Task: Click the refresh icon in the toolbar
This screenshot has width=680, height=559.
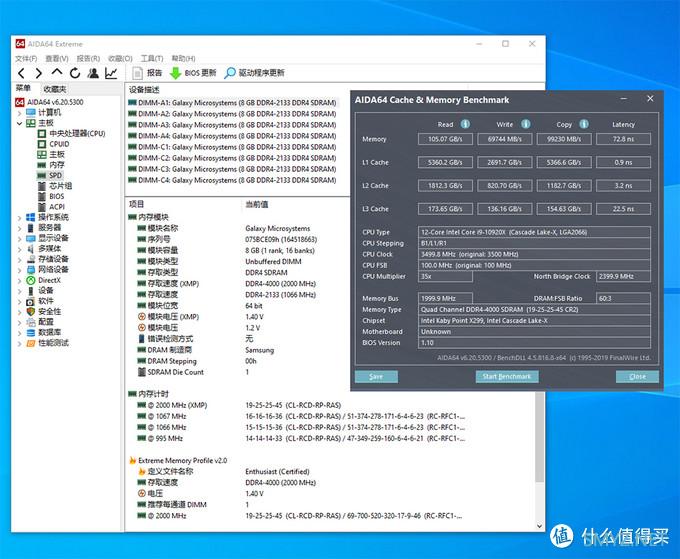Action: point(75,73)
